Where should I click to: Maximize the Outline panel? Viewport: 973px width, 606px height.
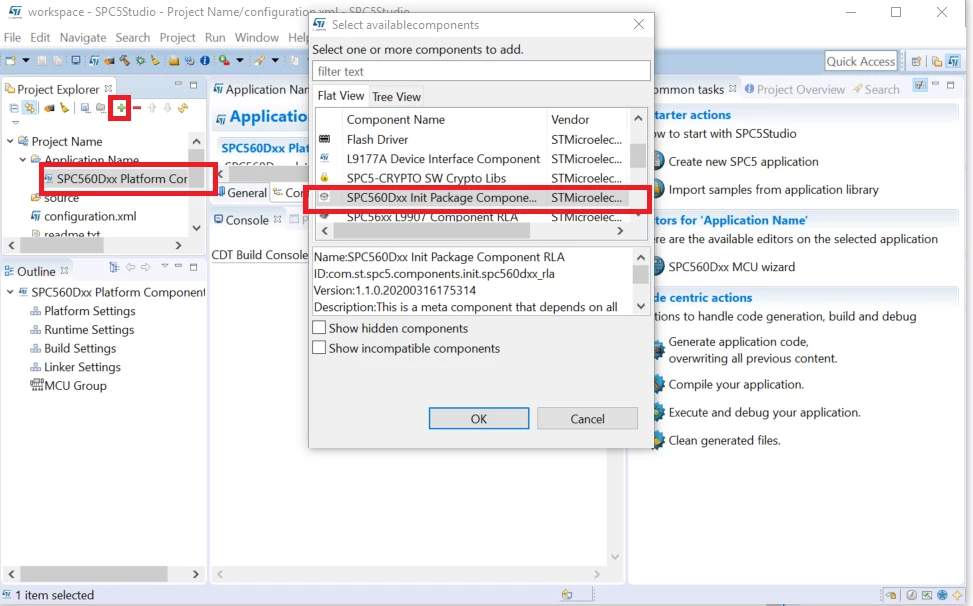(x=194, y=267)
